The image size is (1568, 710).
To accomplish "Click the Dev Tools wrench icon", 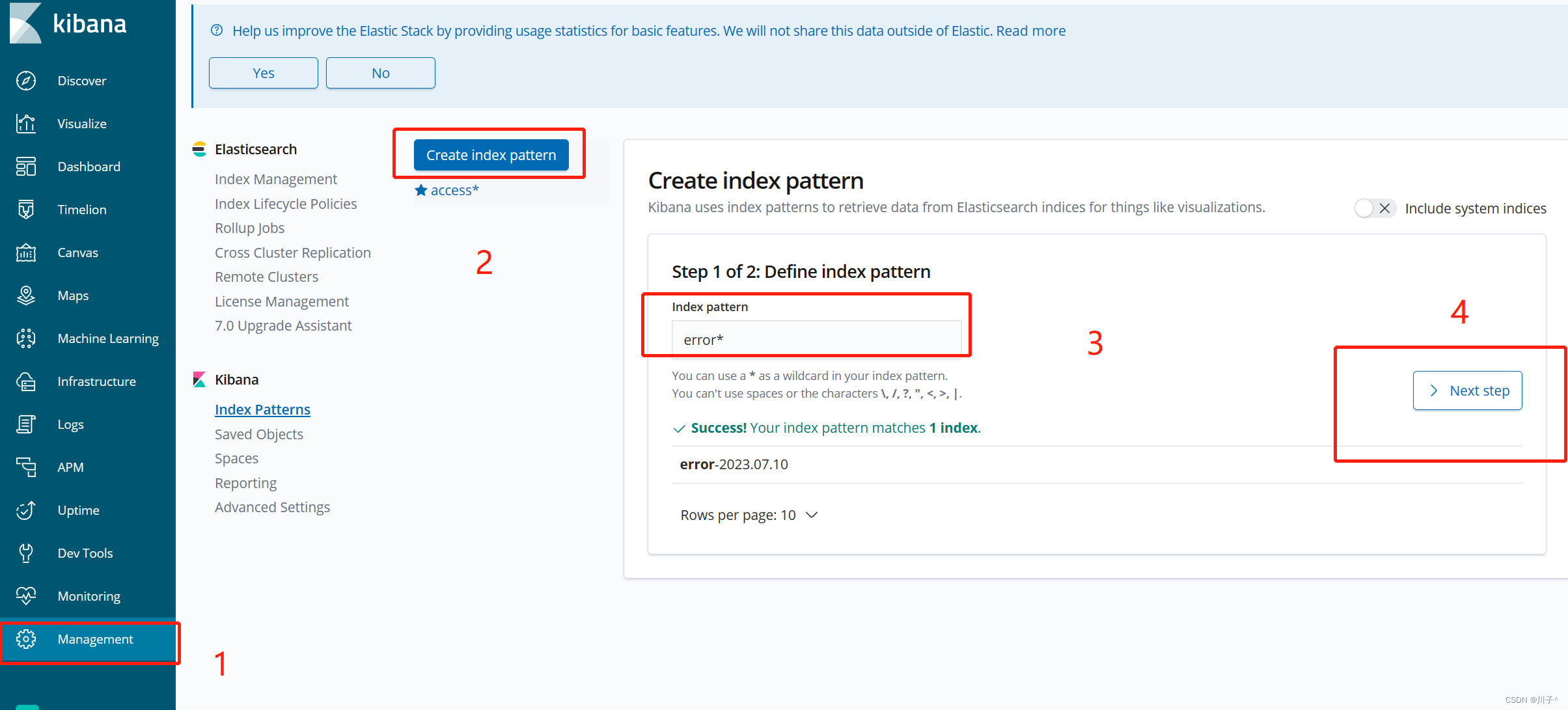I will pyautogui.click(x=26, y=553).
